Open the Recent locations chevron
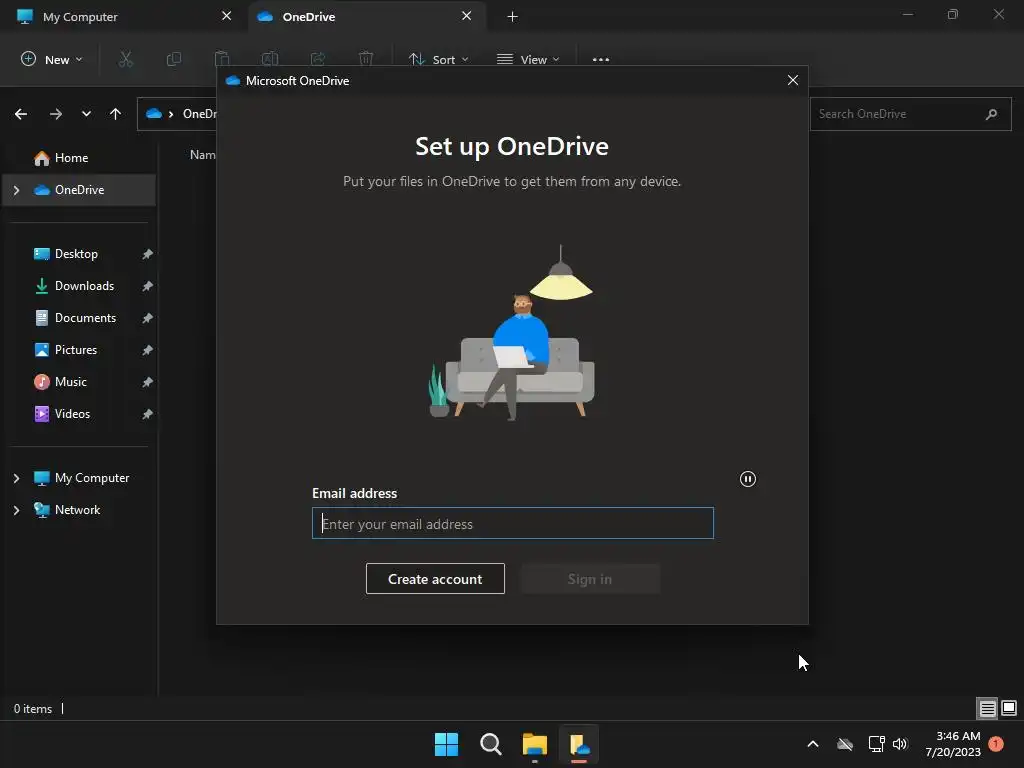The image size is (1024, 768). (x=86, y=114)
